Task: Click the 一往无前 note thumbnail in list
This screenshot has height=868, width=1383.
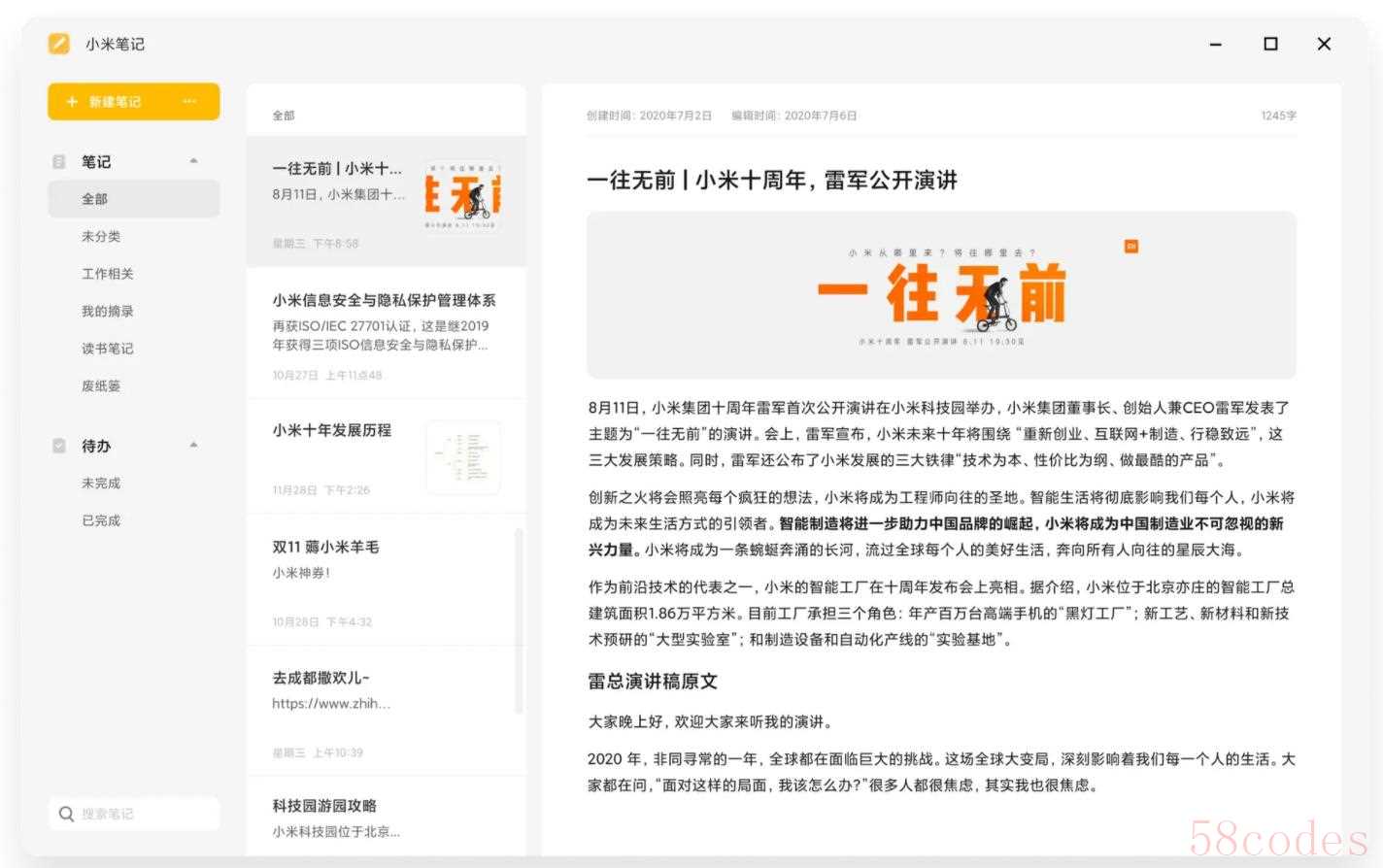Action: 463,195
